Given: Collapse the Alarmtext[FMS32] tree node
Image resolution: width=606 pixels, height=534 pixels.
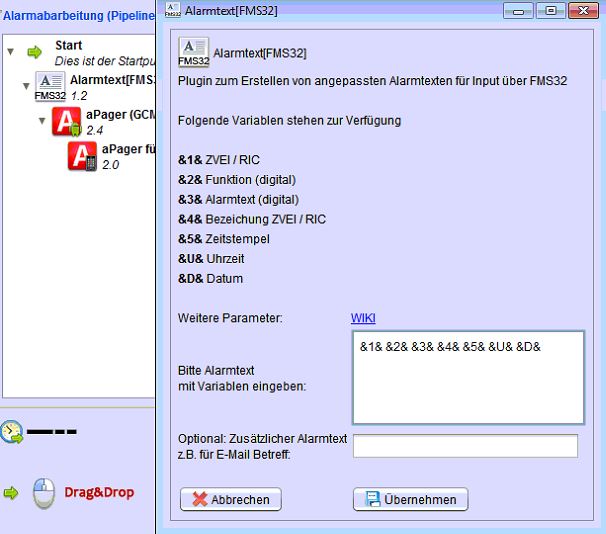Looking at the screenshot, I should (25, 86).
